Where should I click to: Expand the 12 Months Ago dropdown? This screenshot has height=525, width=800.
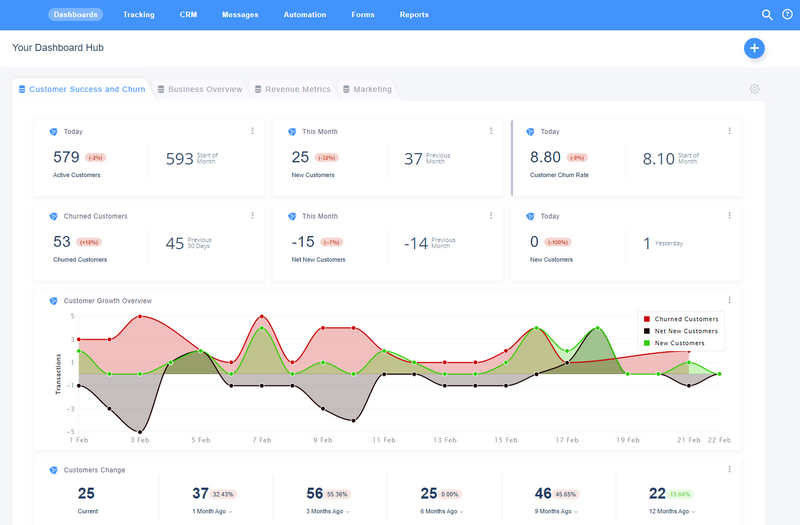pos(672,511)
